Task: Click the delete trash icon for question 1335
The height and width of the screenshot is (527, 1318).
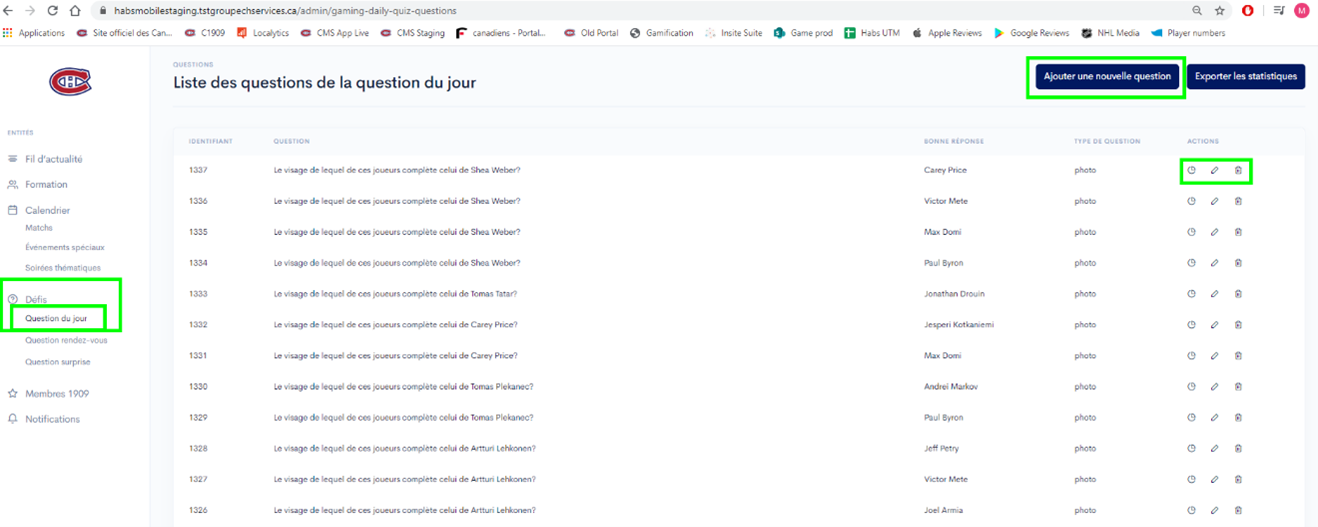Action: coord(1238,233)
